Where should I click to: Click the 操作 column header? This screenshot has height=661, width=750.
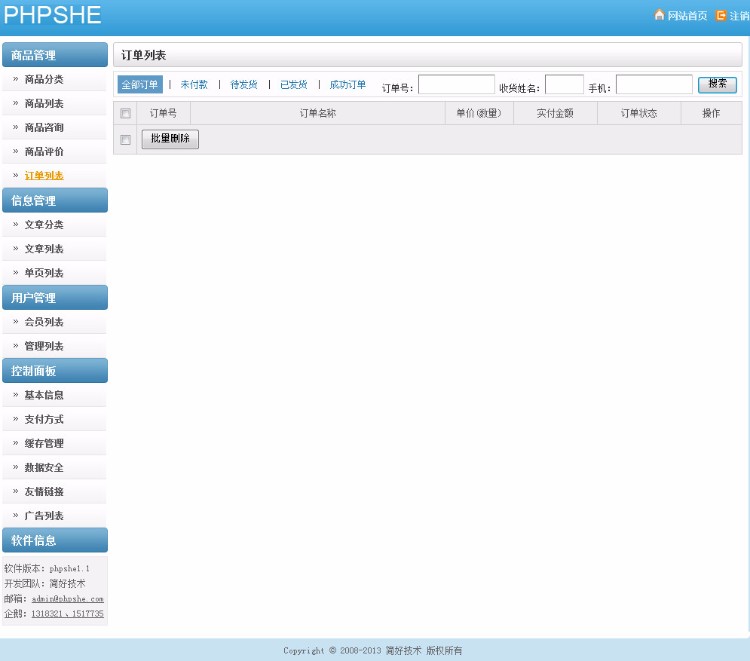[711, 113]
